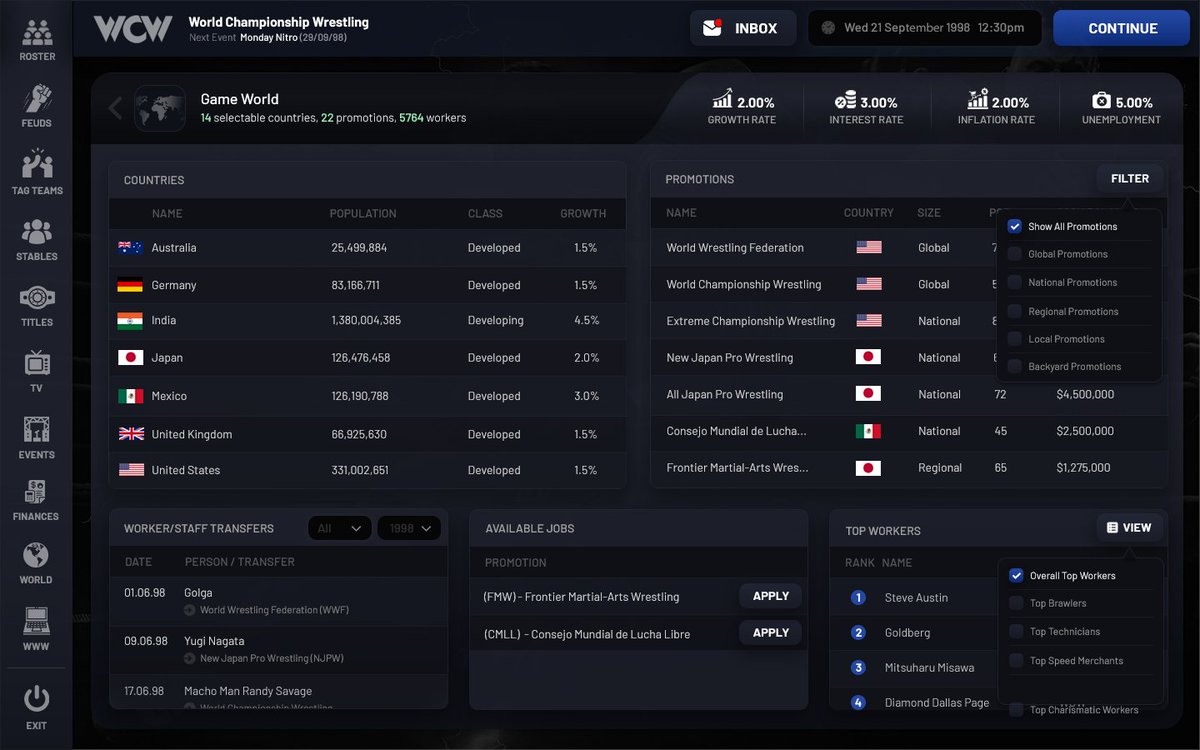Open the Golga transfer entry
Screen dimensions: 1200x750
279,600
